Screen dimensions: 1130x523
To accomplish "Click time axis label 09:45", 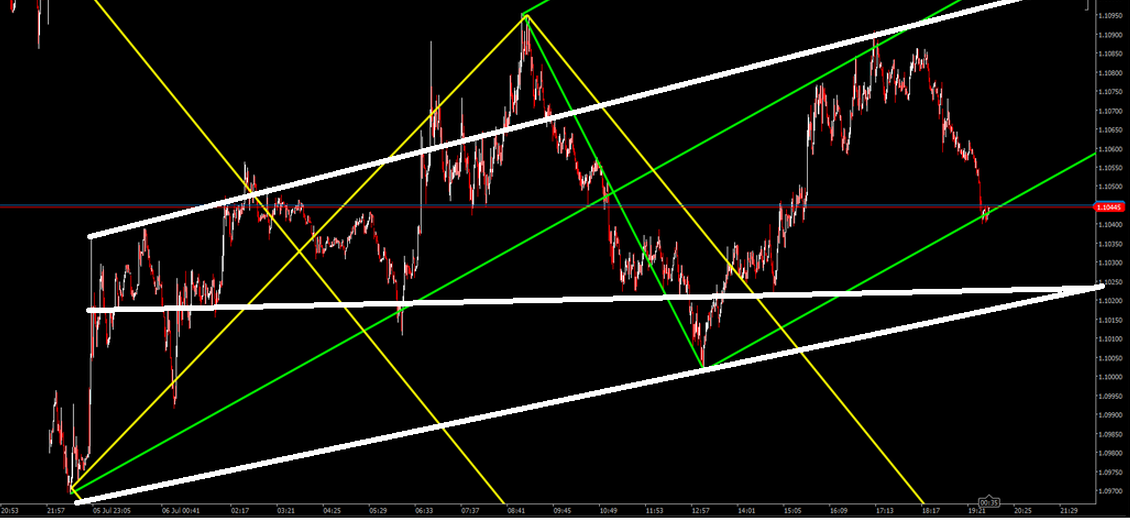I will click(x=563, y=510).
